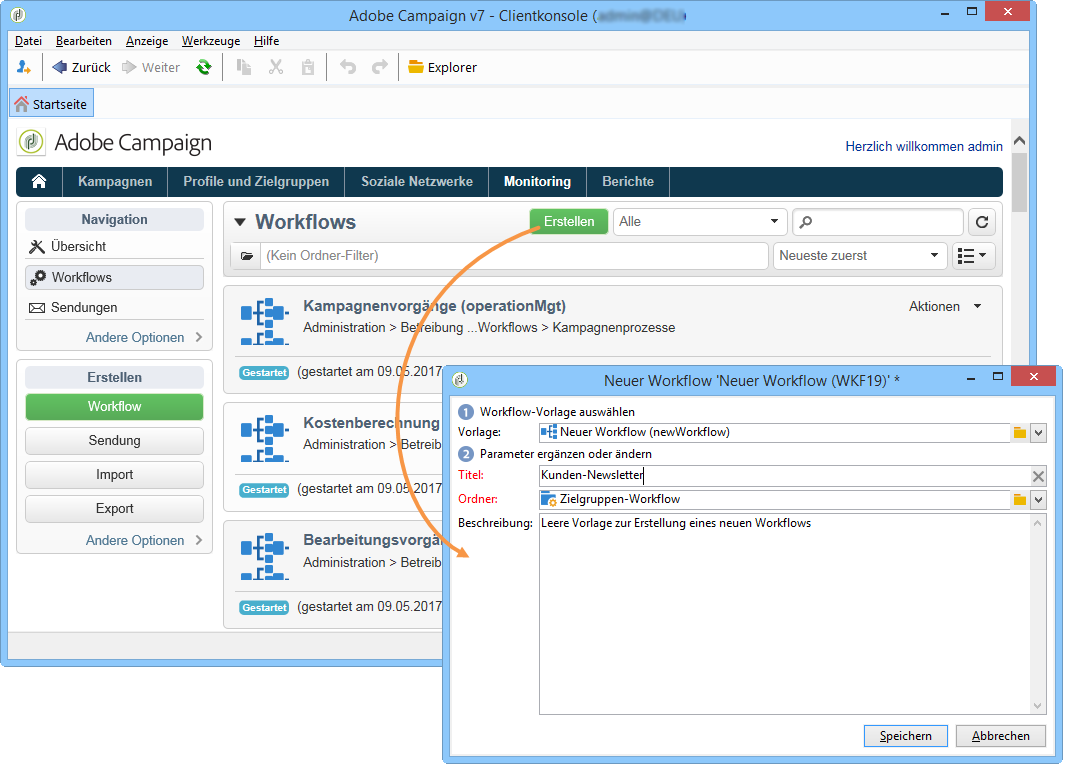This screenshot has width=1082, height=782.
Task: Click the green Workflow create button
Action: 115,407
